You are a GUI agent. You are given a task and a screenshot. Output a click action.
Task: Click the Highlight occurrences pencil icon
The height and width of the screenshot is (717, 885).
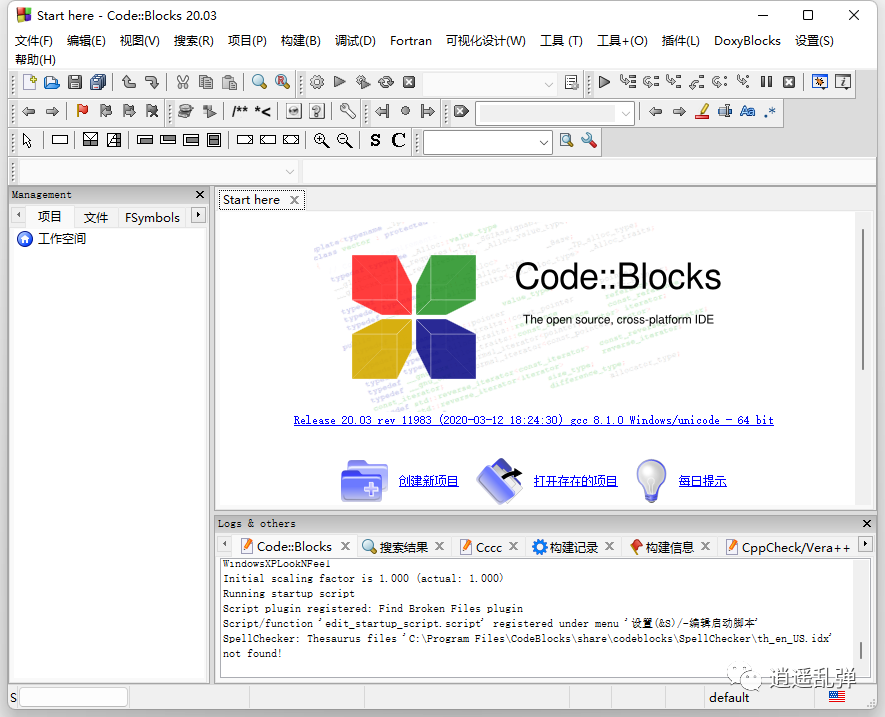702,111
